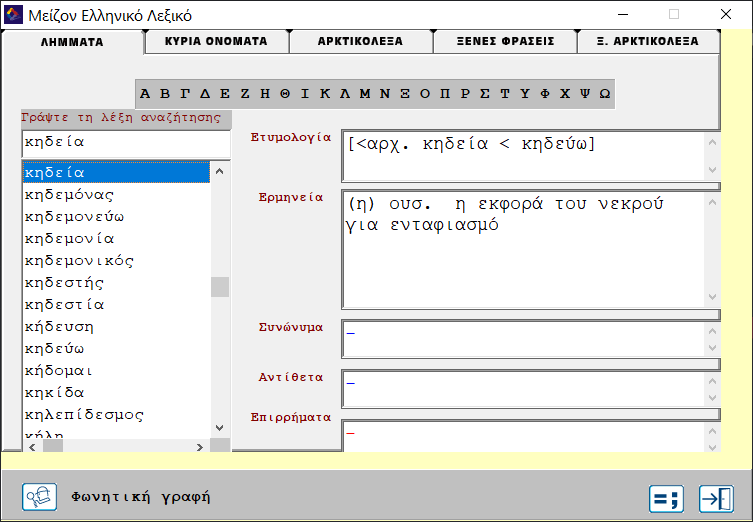Select letter Γ in alphabet bar
Screen dimensions: 753x522
185,94
